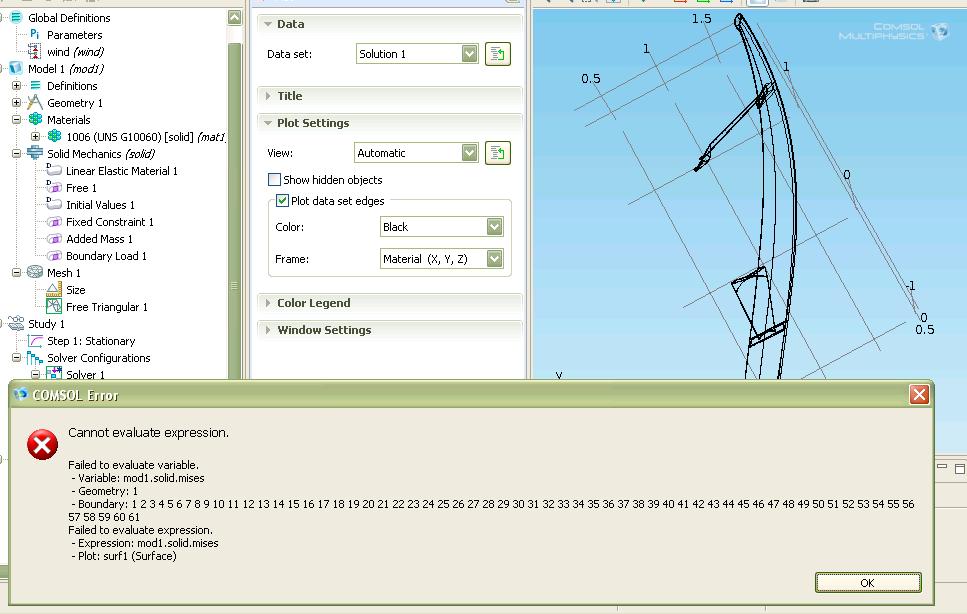The image size is (967, 614).
Task: Select Boundary Load 1 in the tree
Action: 106,256
